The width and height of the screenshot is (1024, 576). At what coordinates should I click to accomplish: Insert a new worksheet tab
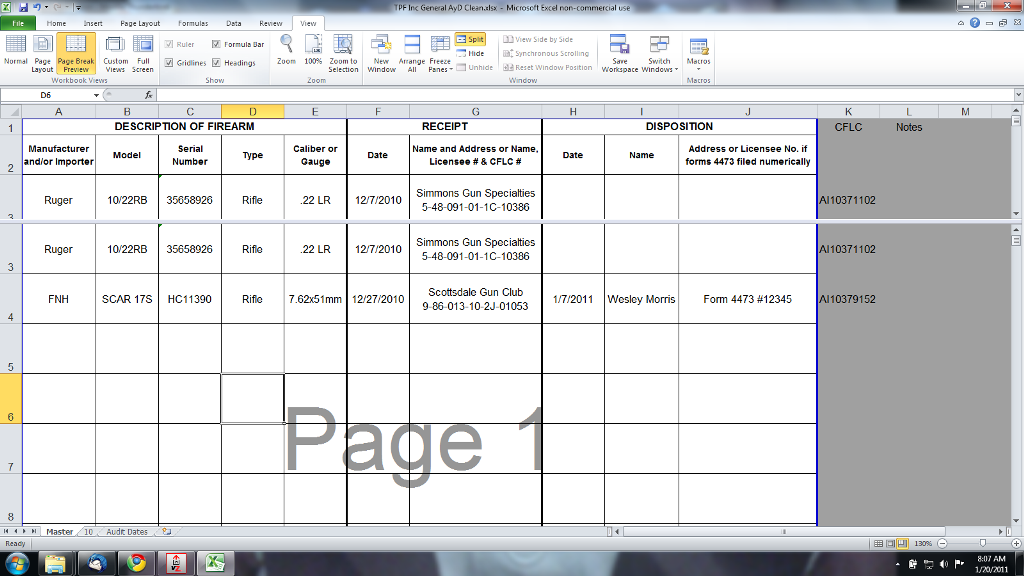167,532
